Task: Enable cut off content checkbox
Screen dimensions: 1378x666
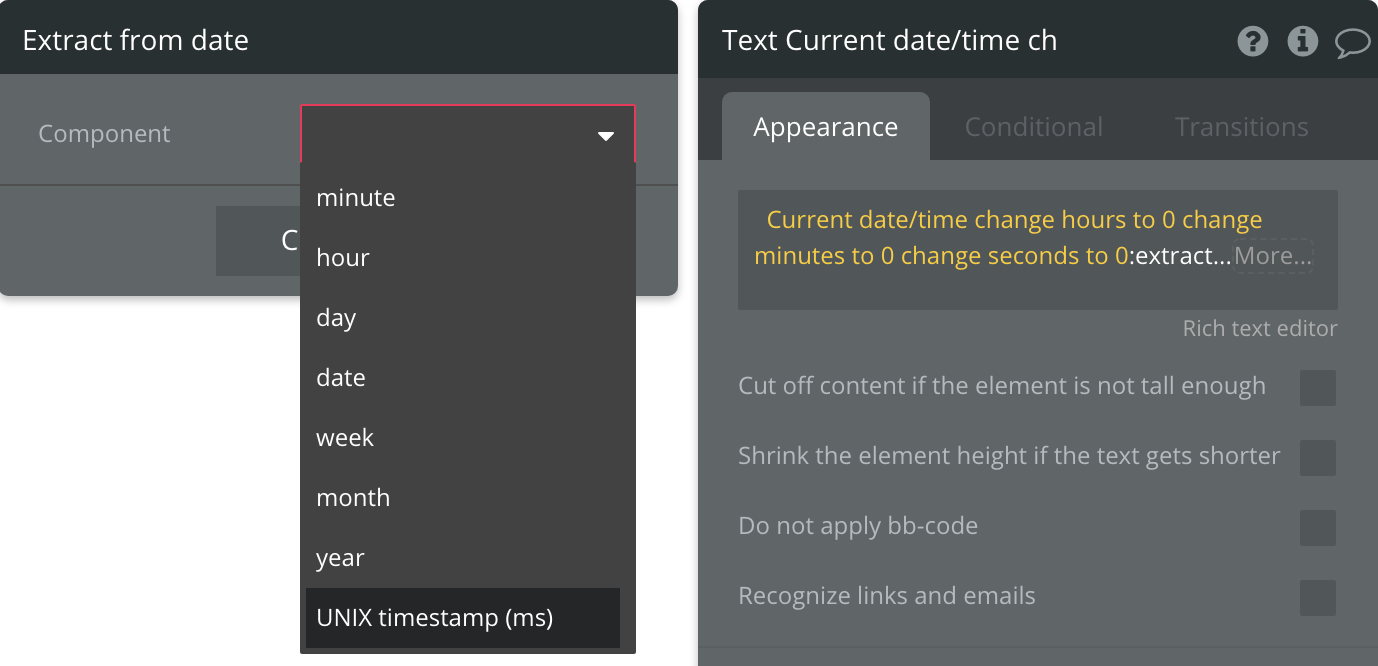Action: point(1317,387)
